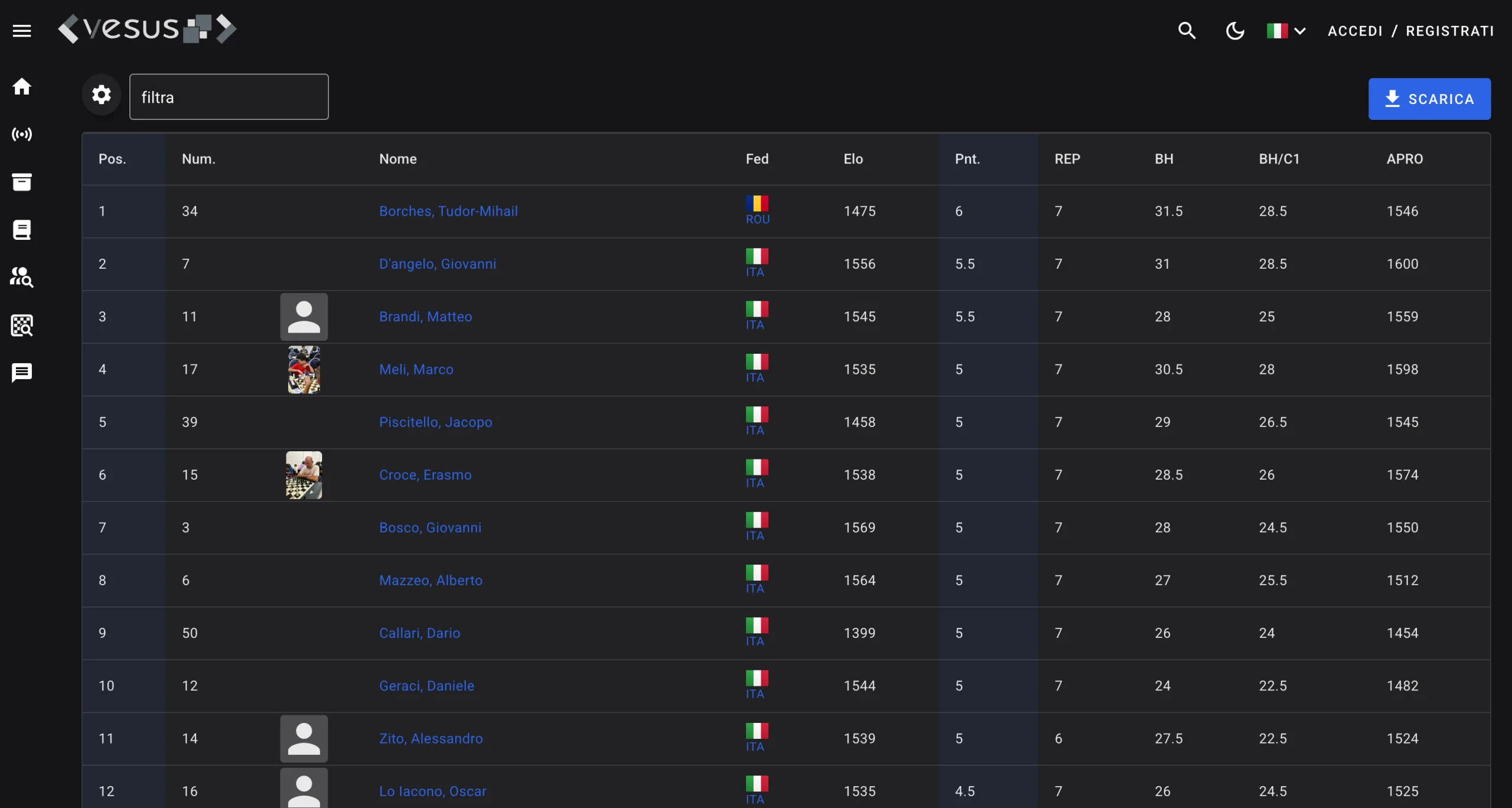The height and width of the screenshot is (808, 1512).
Task: Open the hamburger menu
Action: click(22, 31)
